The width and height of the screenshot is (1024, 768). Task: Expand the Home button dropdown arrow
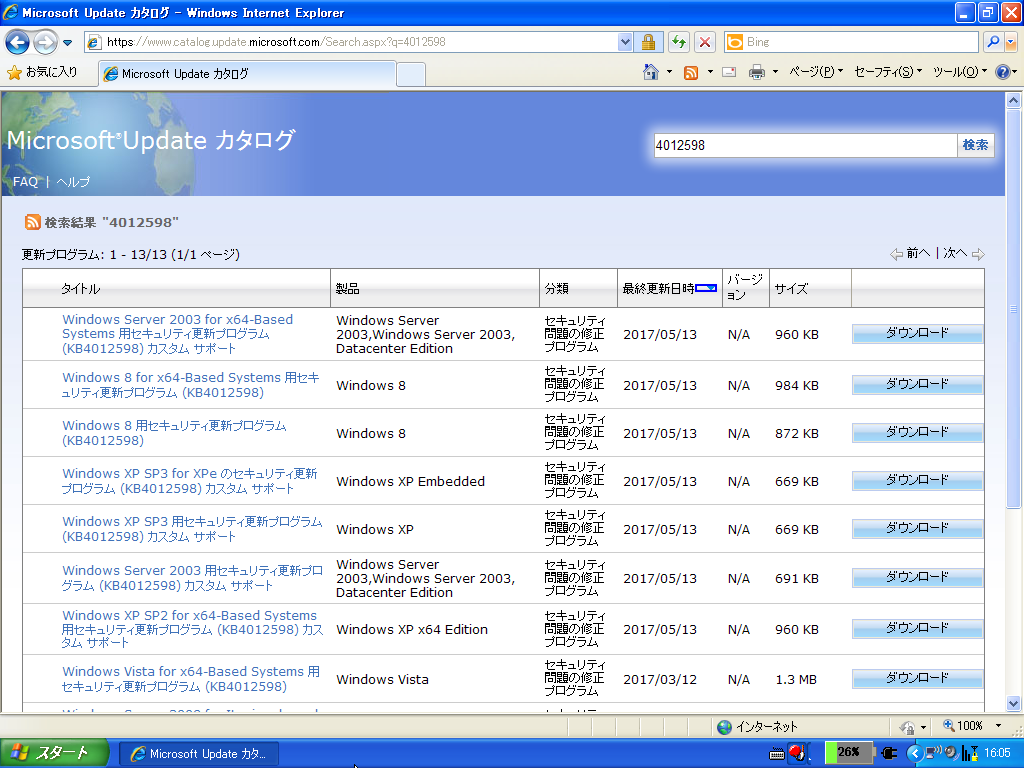point(669,72)
